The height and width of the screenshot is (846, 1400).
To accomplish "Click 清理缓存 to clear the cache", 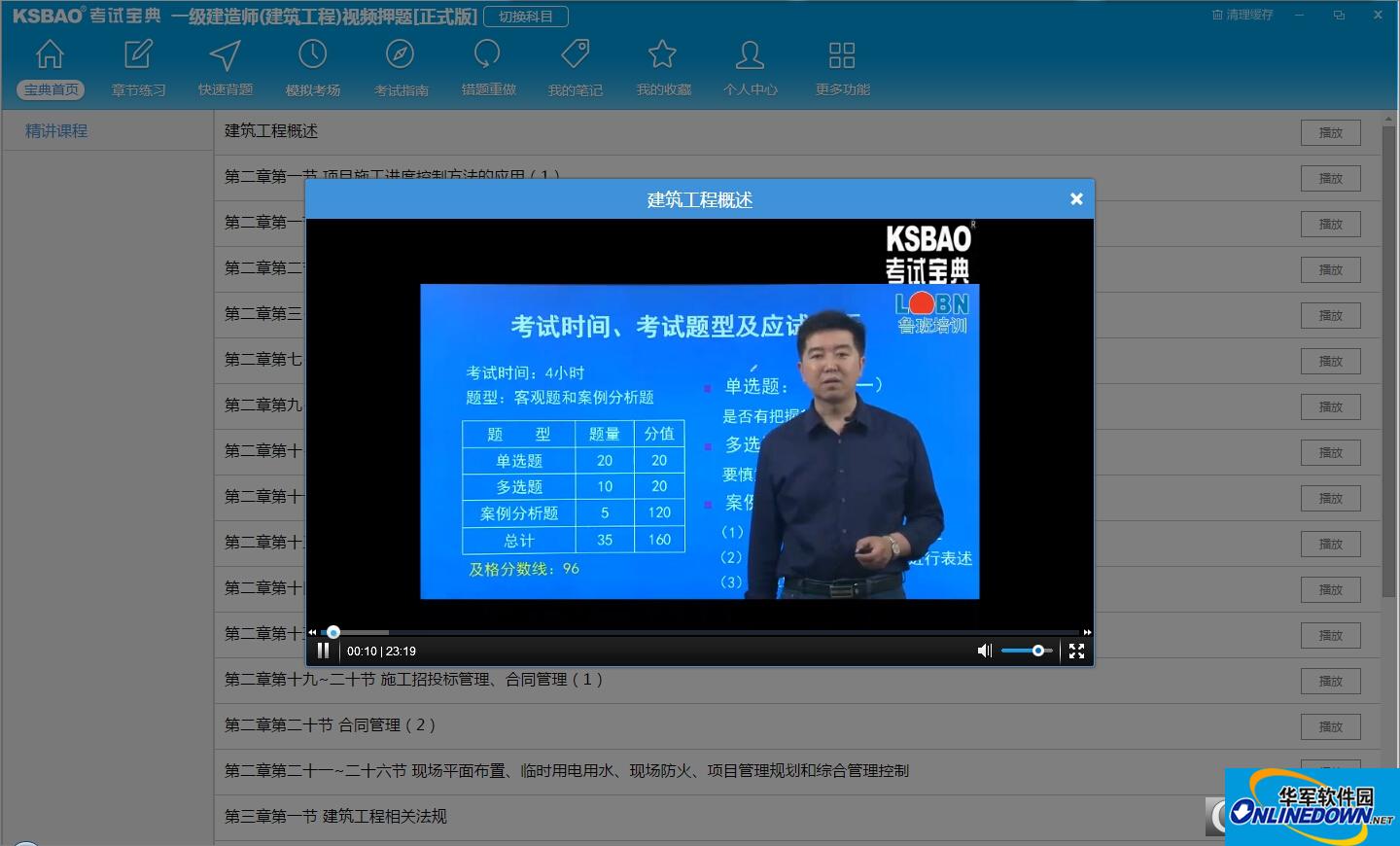I will pos(1242,15).
